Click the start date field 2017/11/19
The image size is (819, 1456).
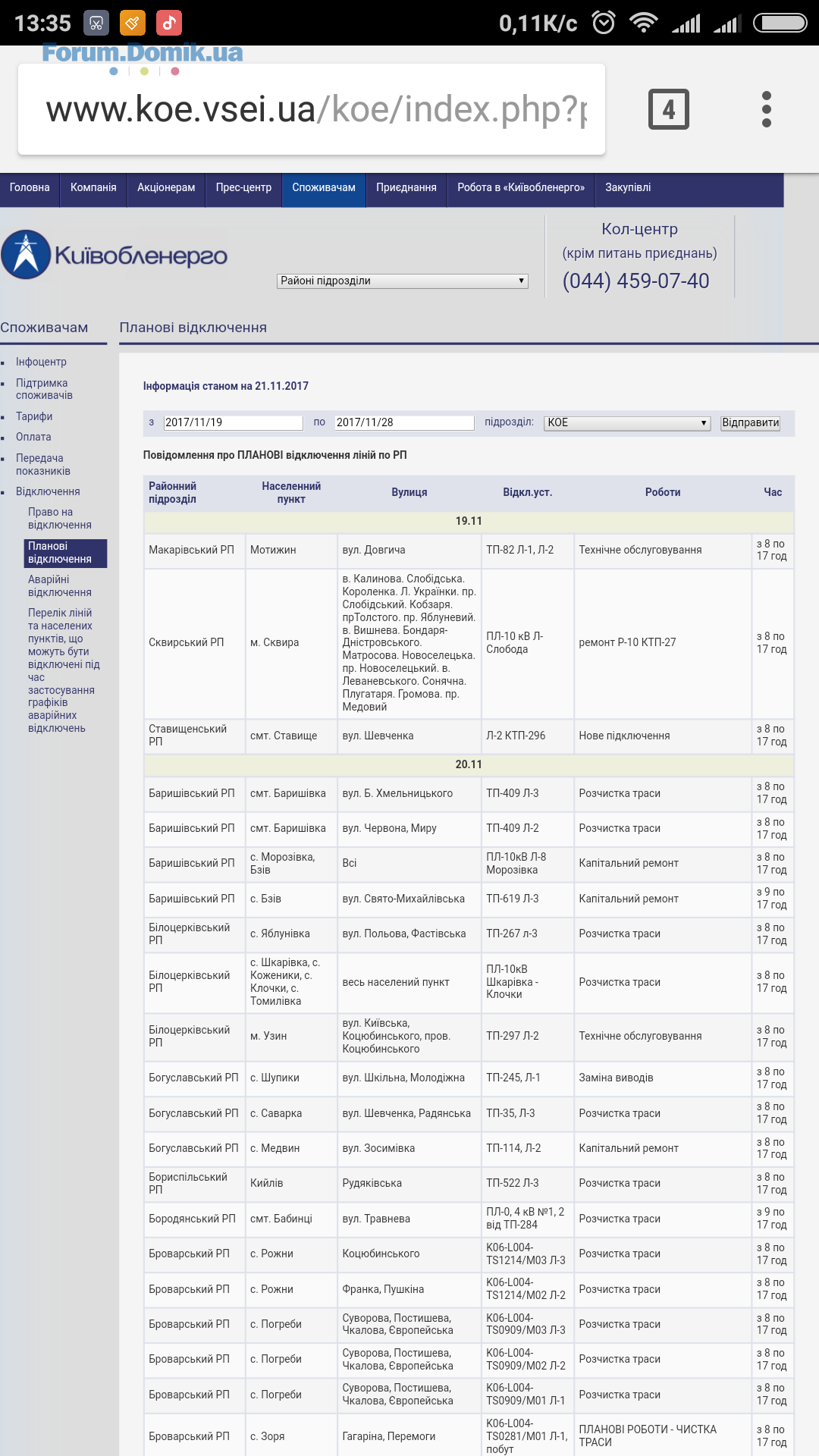tap(233, 422)
